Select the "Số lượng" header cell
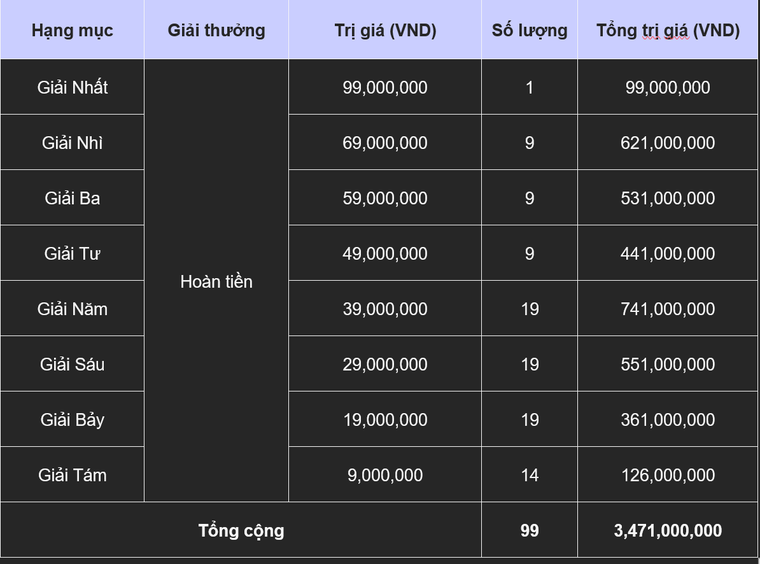Image resolution: width=760 pixels, height=564 pixels. pos(529,30)
